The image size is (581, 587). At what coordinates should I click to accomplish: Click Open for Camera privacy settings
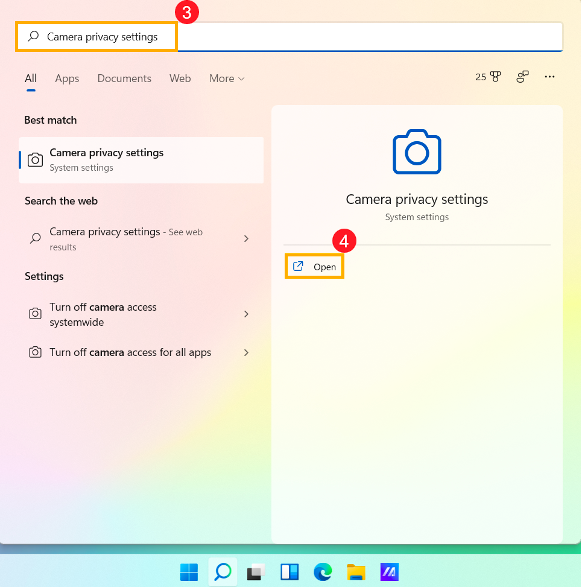pos(314,267)
